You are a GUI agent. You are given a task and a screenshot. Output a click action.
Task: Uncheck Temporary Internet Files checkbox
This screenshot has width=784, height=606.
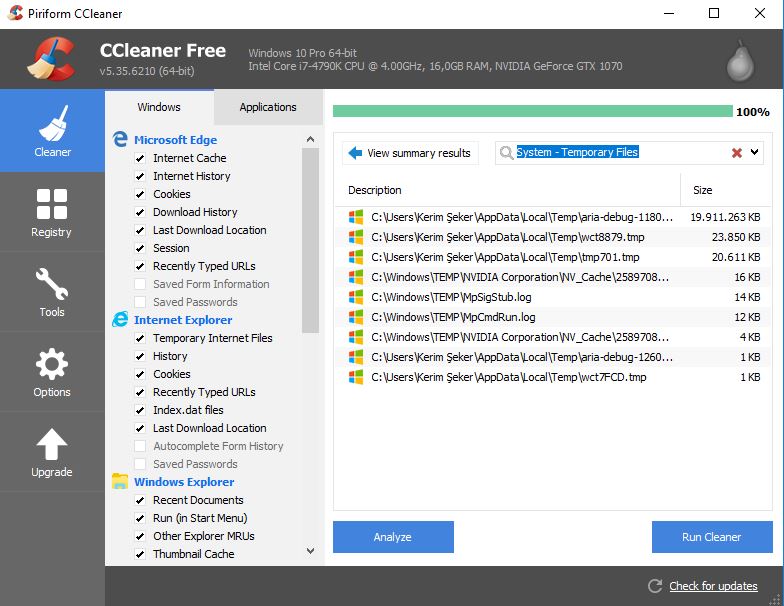[x=140, y=338]
